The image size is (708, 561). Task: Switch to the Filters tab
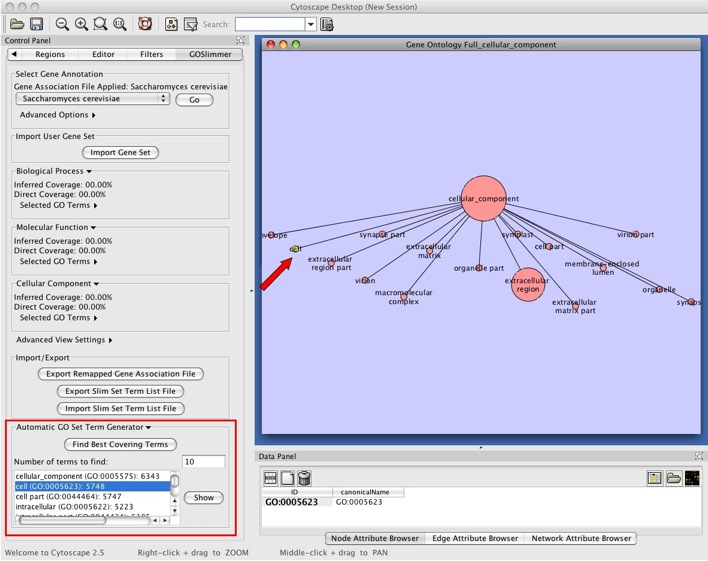[152, 54]
